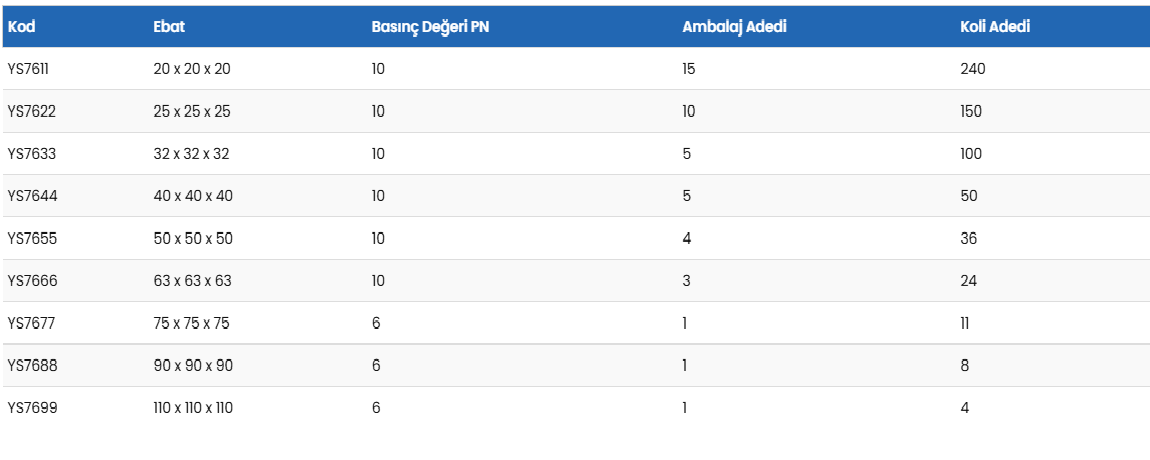
Task: Click the 20 x 20 x 20 size cell
Action: (192, 69)
